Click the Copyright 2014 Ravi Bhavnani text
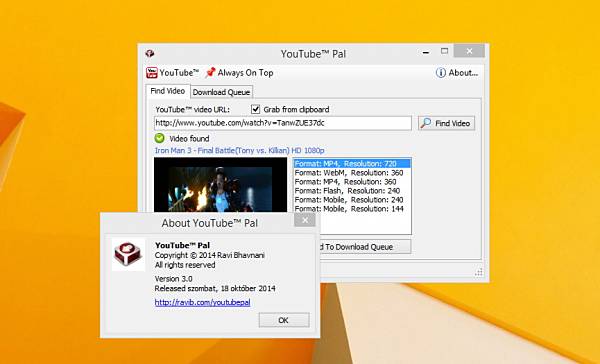This screenshot has height=364, width=600. (x=210, y=255)
